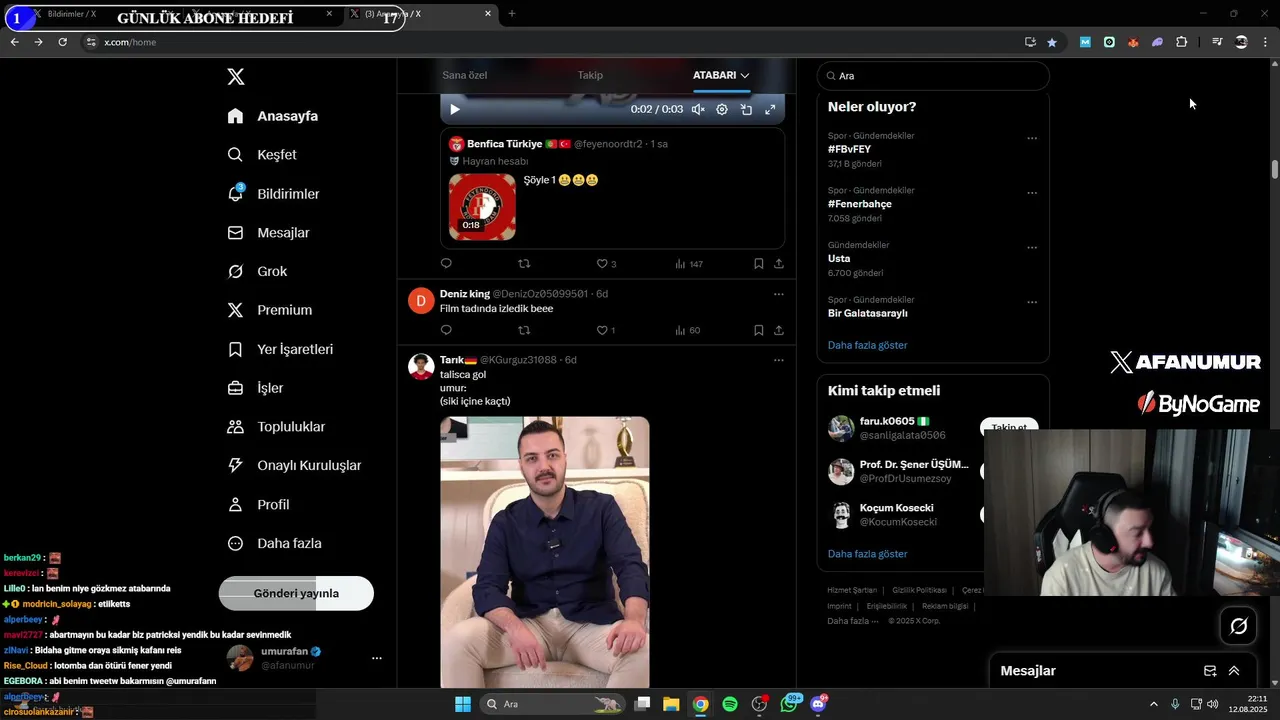Click Daha fazla göster under who to follow
The image size is (1280, 720).
point(868,554)
